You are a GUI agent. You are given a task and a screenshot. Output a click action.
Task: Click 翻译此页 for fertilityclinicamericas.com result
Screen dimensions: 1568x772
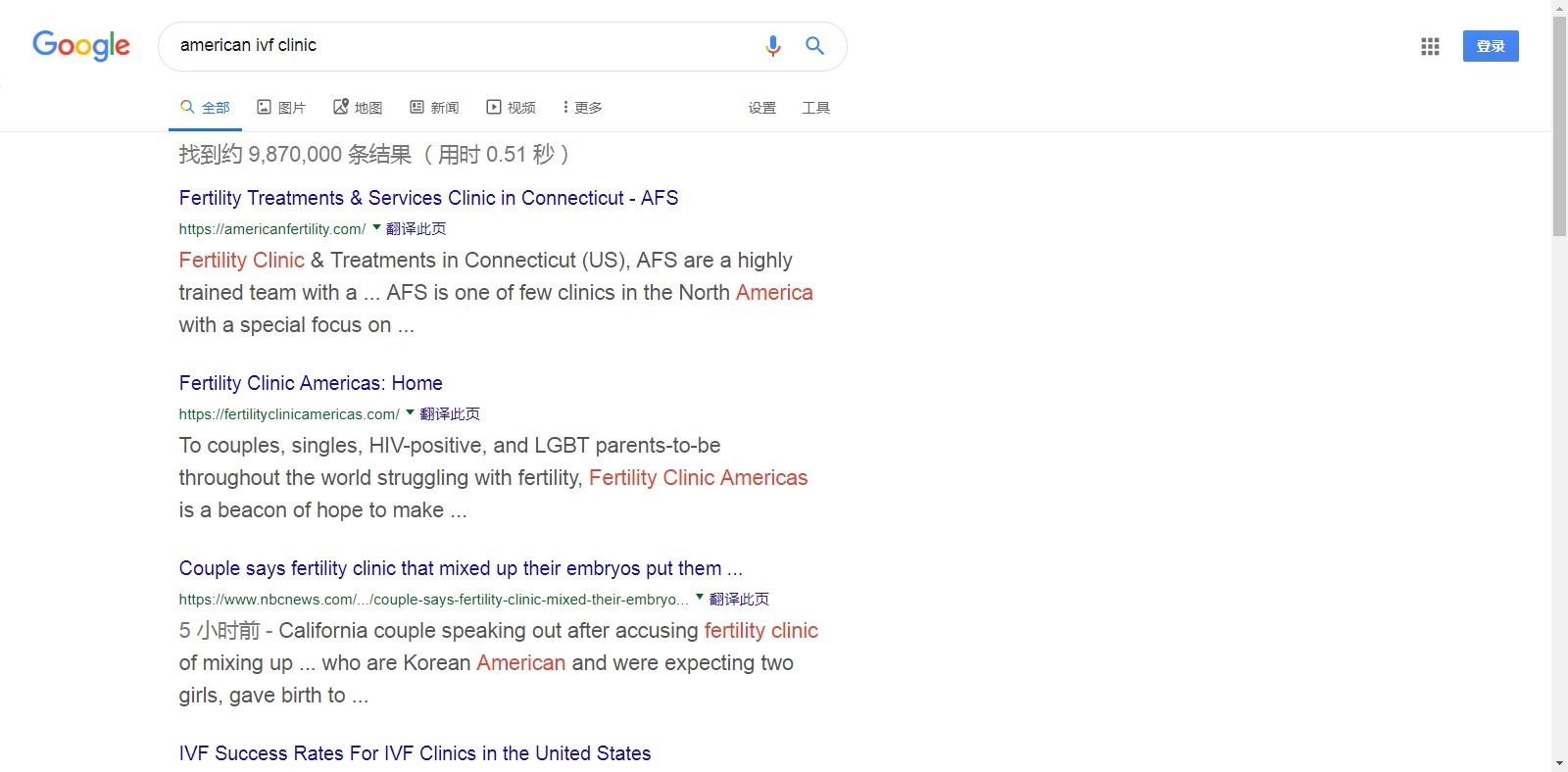(450, 413)
